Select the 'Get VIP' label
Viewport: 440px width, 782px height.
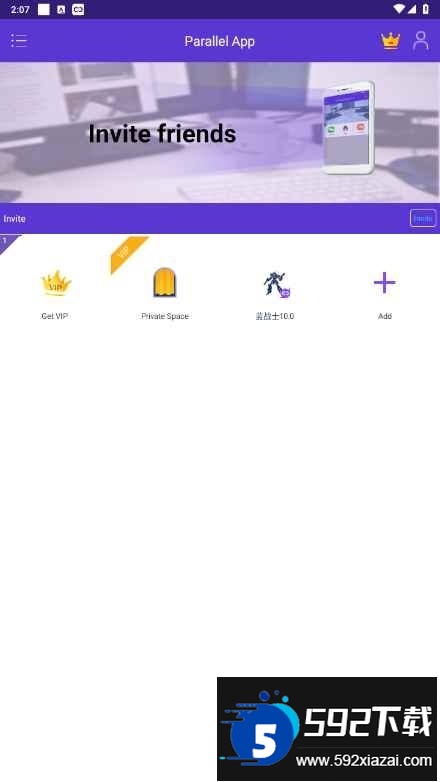[54, 316]
